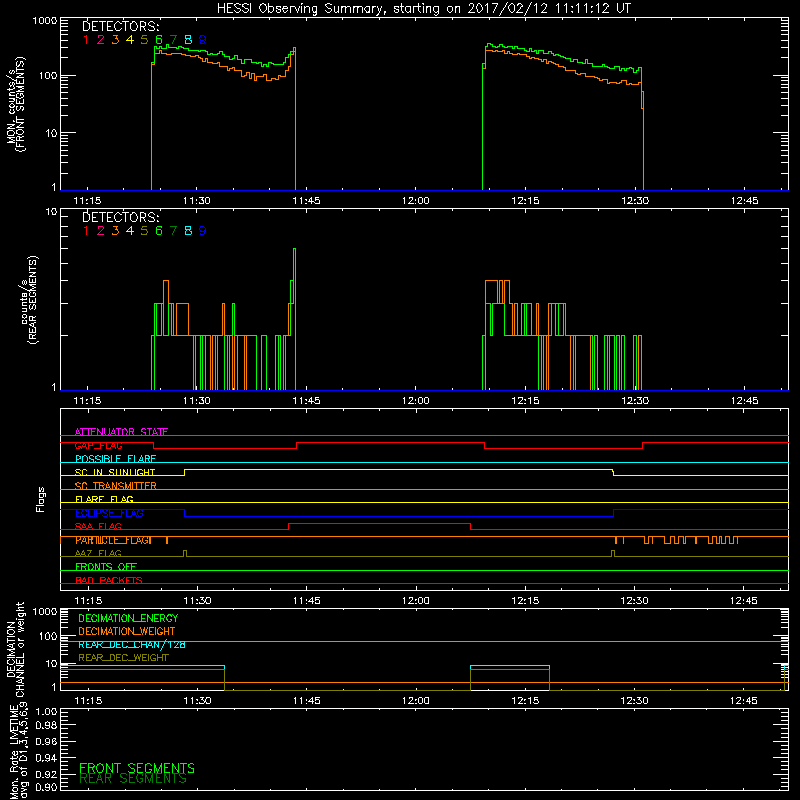Select the SC_TRANSMITTER flag label

(116, 485)
